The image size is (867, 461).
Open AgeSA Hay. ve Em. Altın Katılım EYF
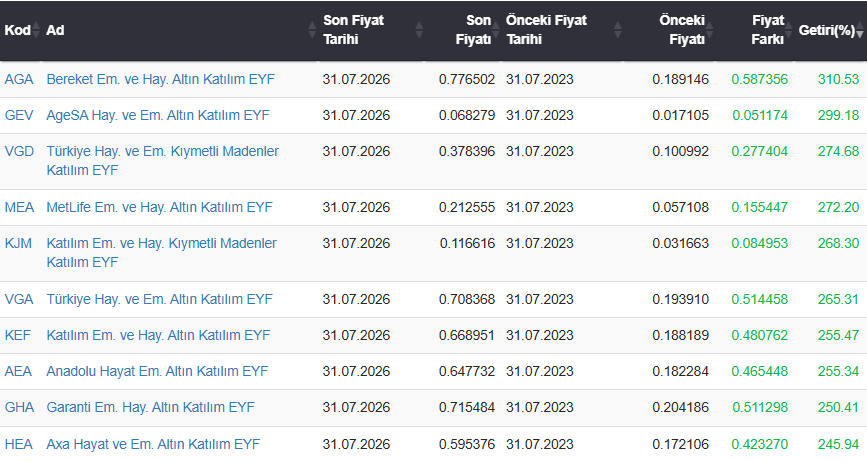coord(158,115)
